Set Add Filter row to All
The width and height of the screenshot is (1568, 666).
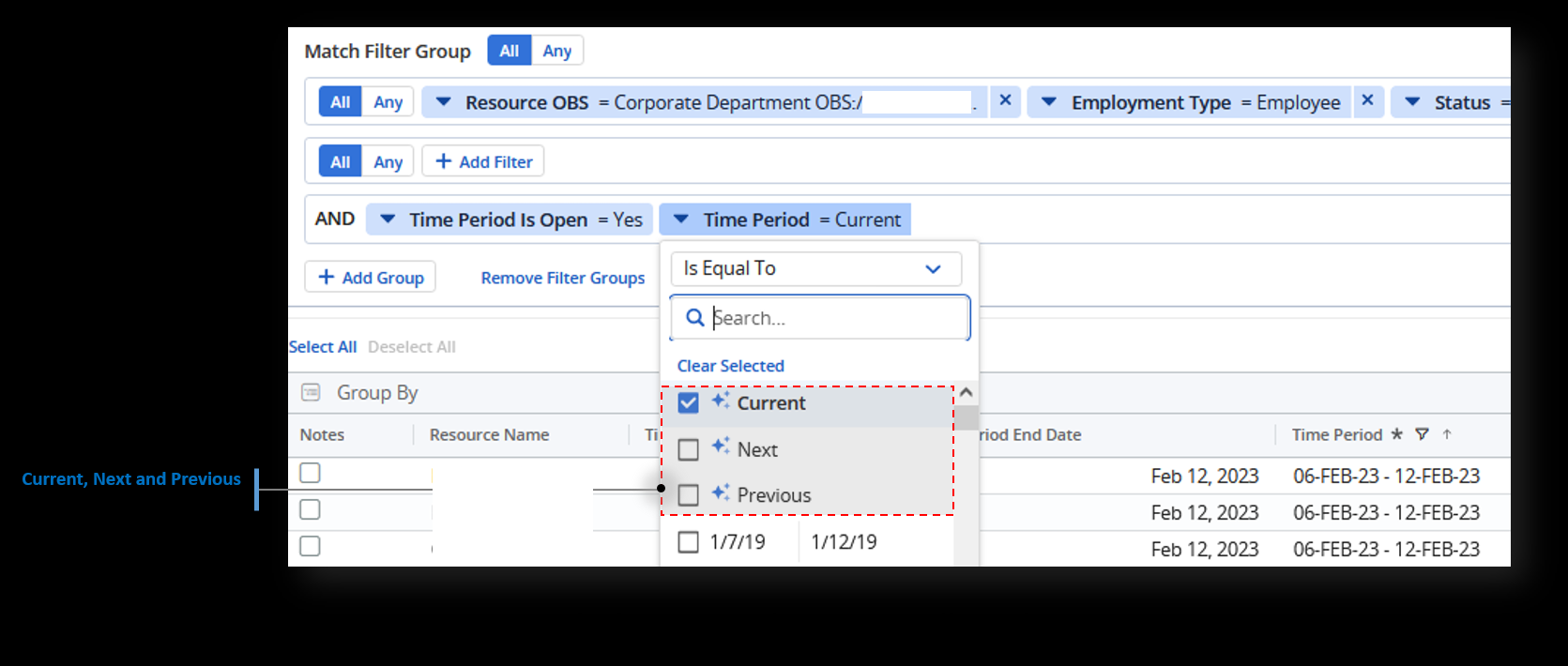[x=340, y=161]
